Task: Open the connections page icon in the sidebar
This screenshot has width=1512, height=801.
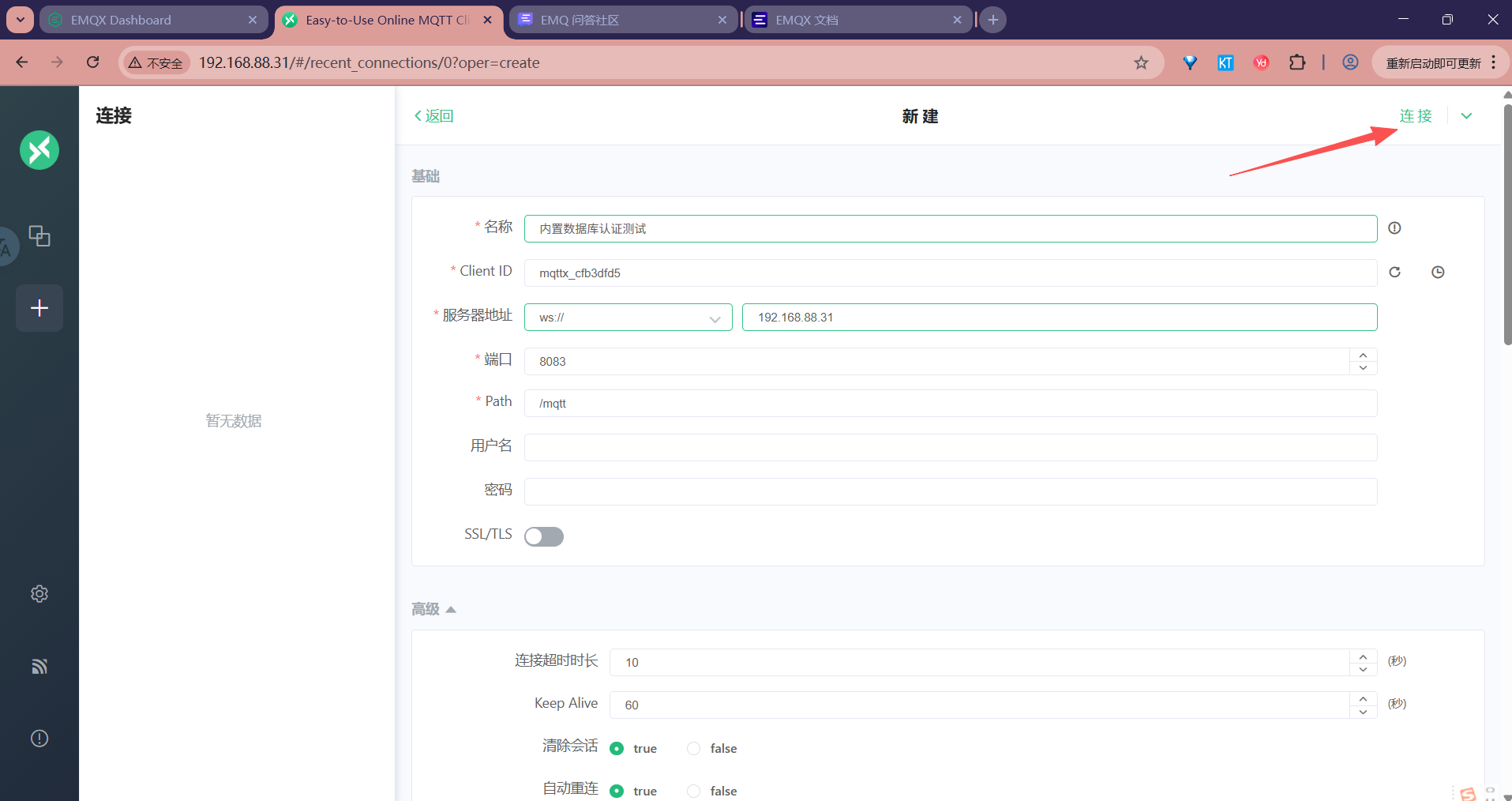Action: click(x=39, y=236)
